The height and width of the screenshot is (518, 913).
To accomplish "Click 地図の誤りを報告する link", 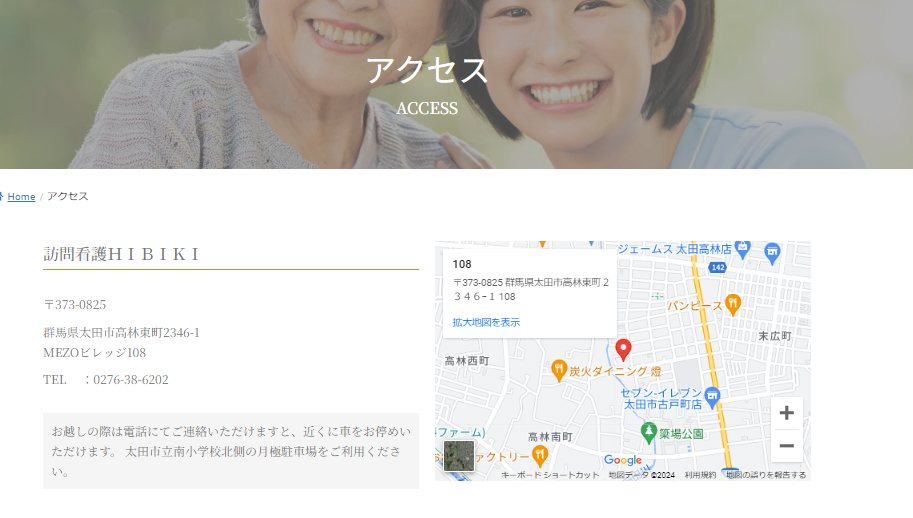I will pos(766,475).
